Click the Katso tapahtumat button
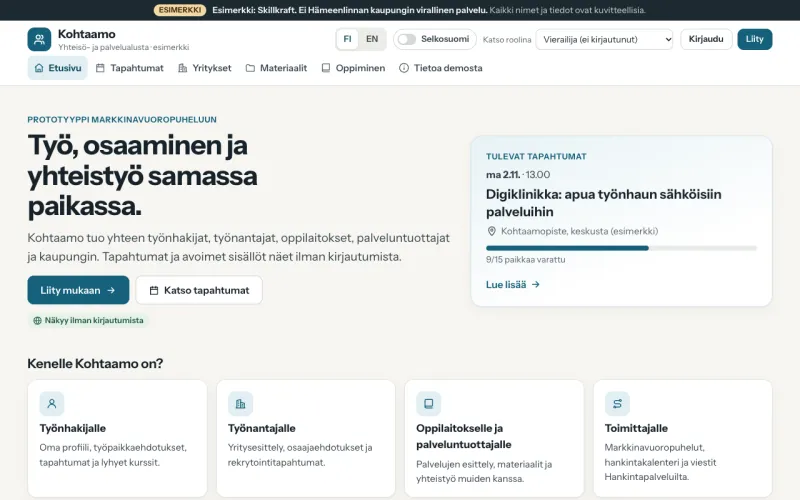 click(199, 290)
